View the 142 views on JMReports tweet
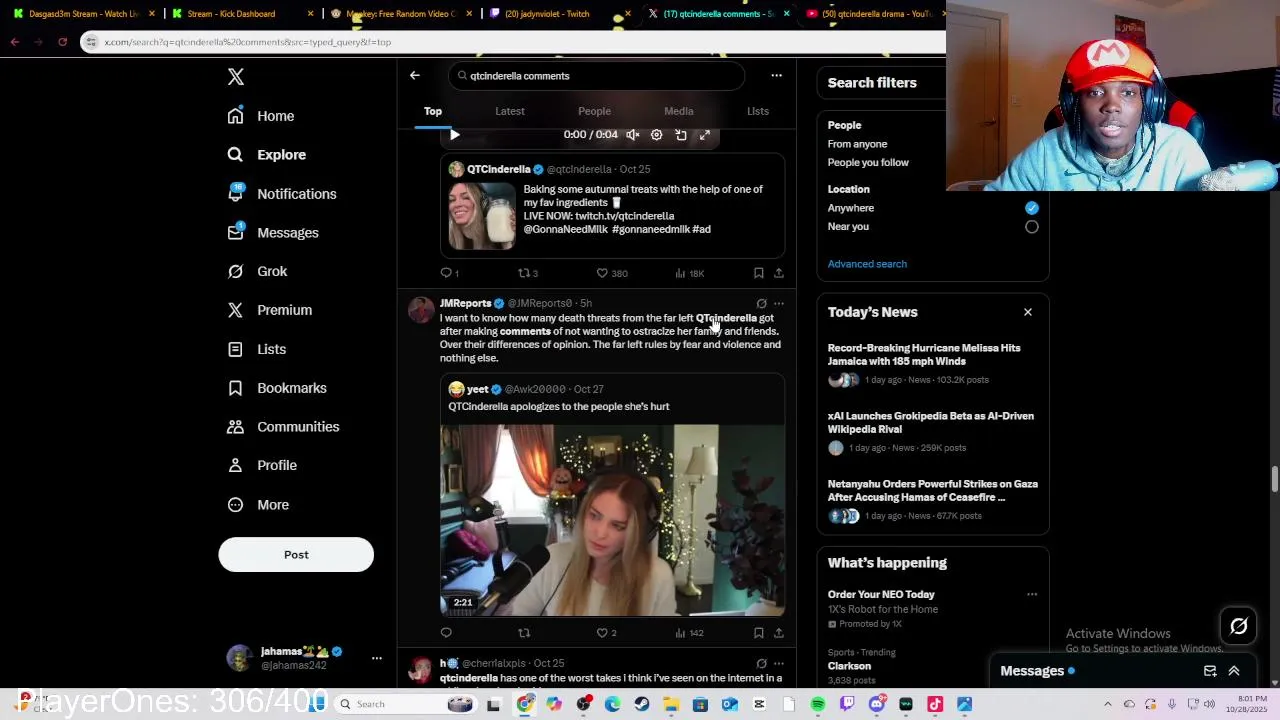 [689, 633]
